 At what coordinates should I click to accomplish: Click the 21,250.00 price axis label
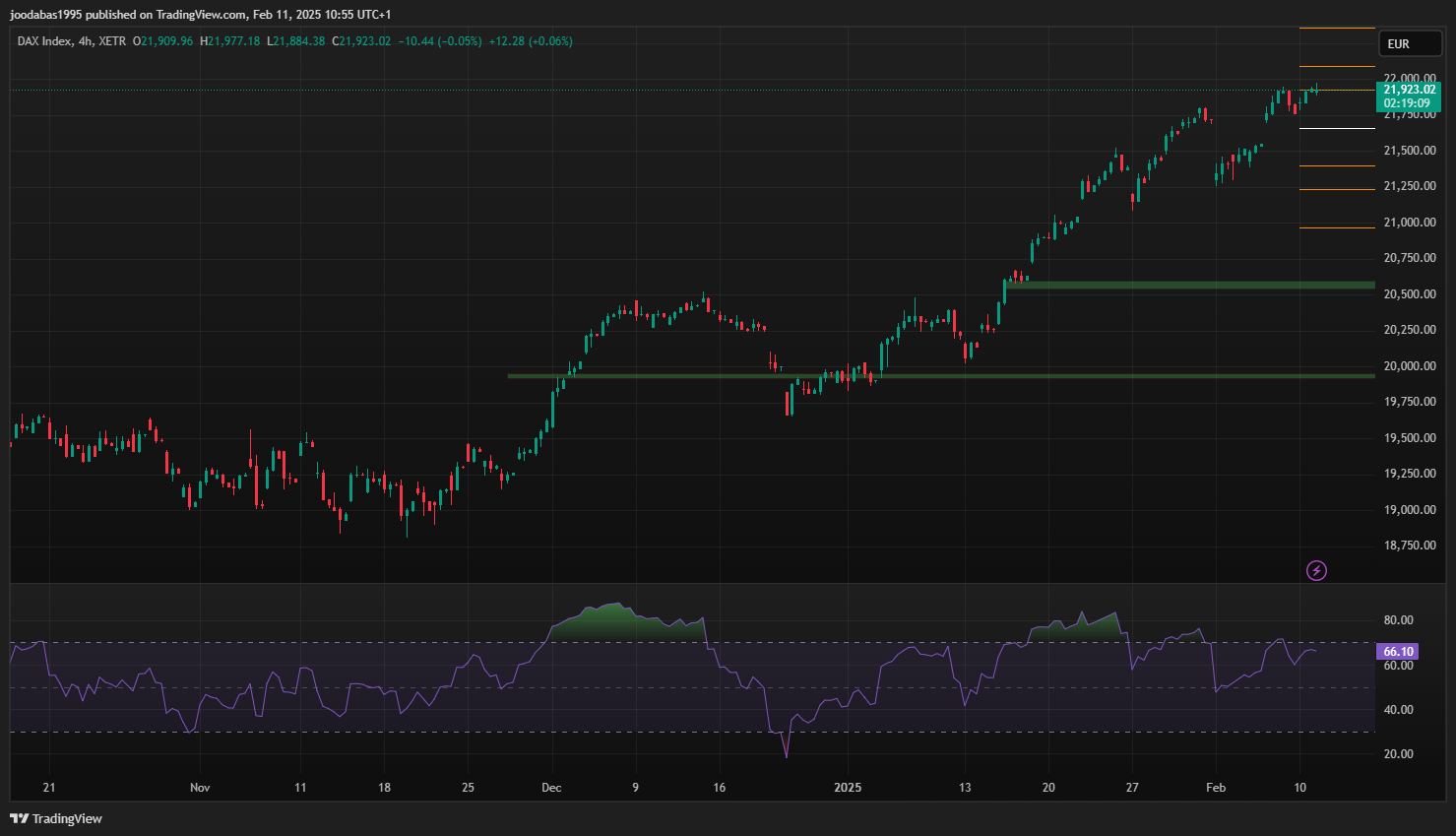(1410, 186)
